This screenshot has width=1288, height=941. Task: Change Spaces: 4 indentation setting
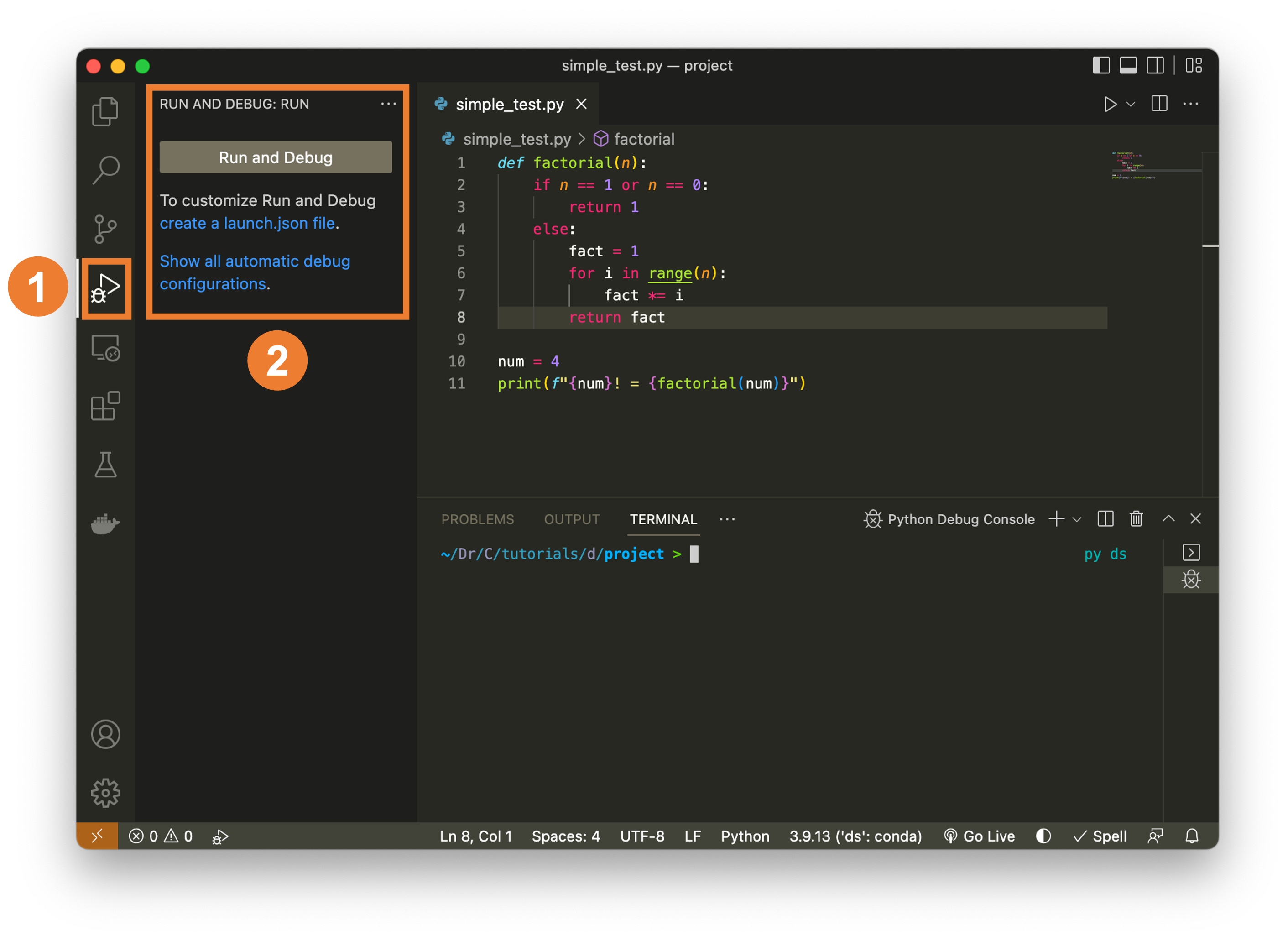tap(565, 836)
